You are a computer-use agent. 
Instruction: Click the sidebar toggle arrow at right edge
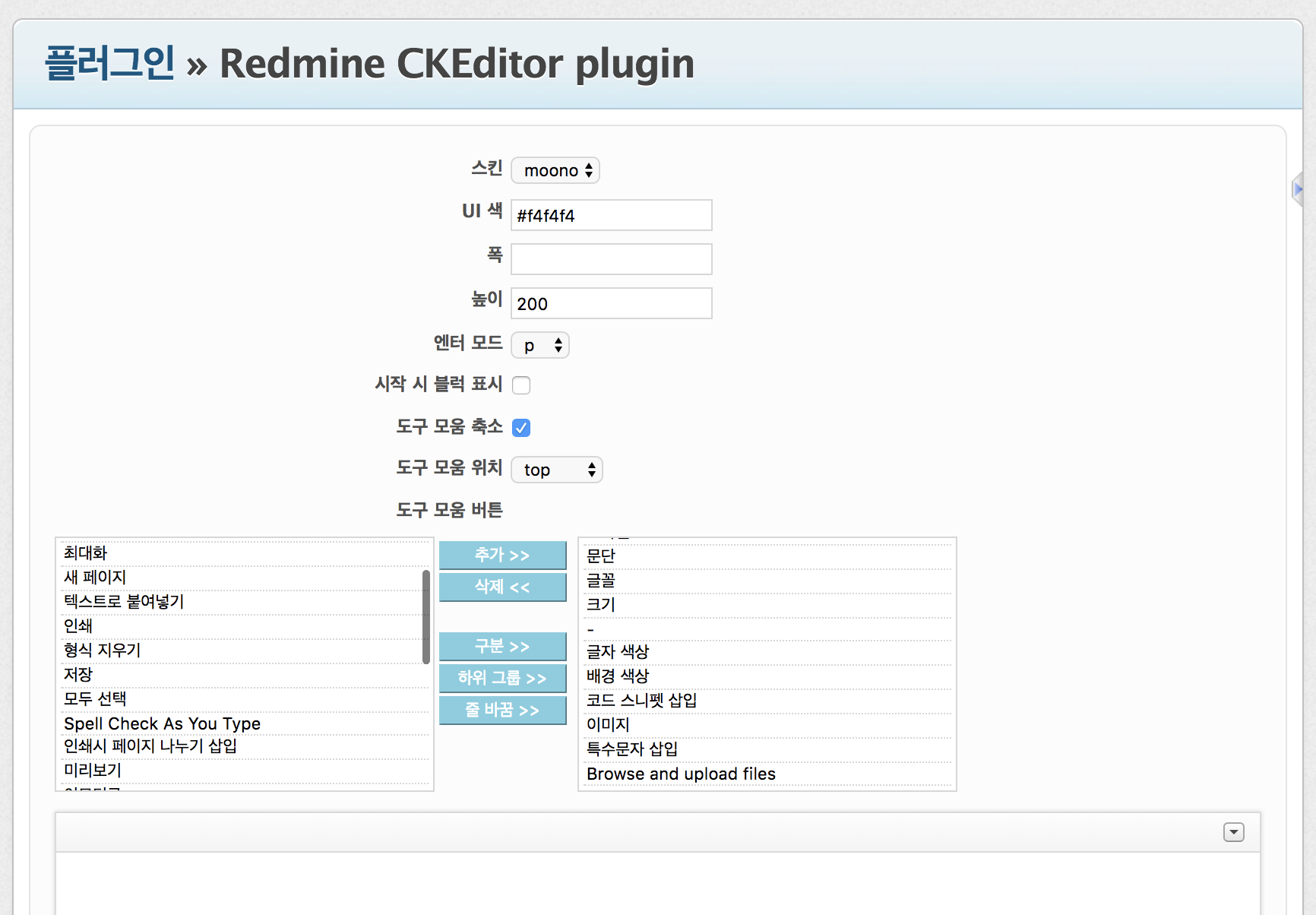(x=1298, y=188)
